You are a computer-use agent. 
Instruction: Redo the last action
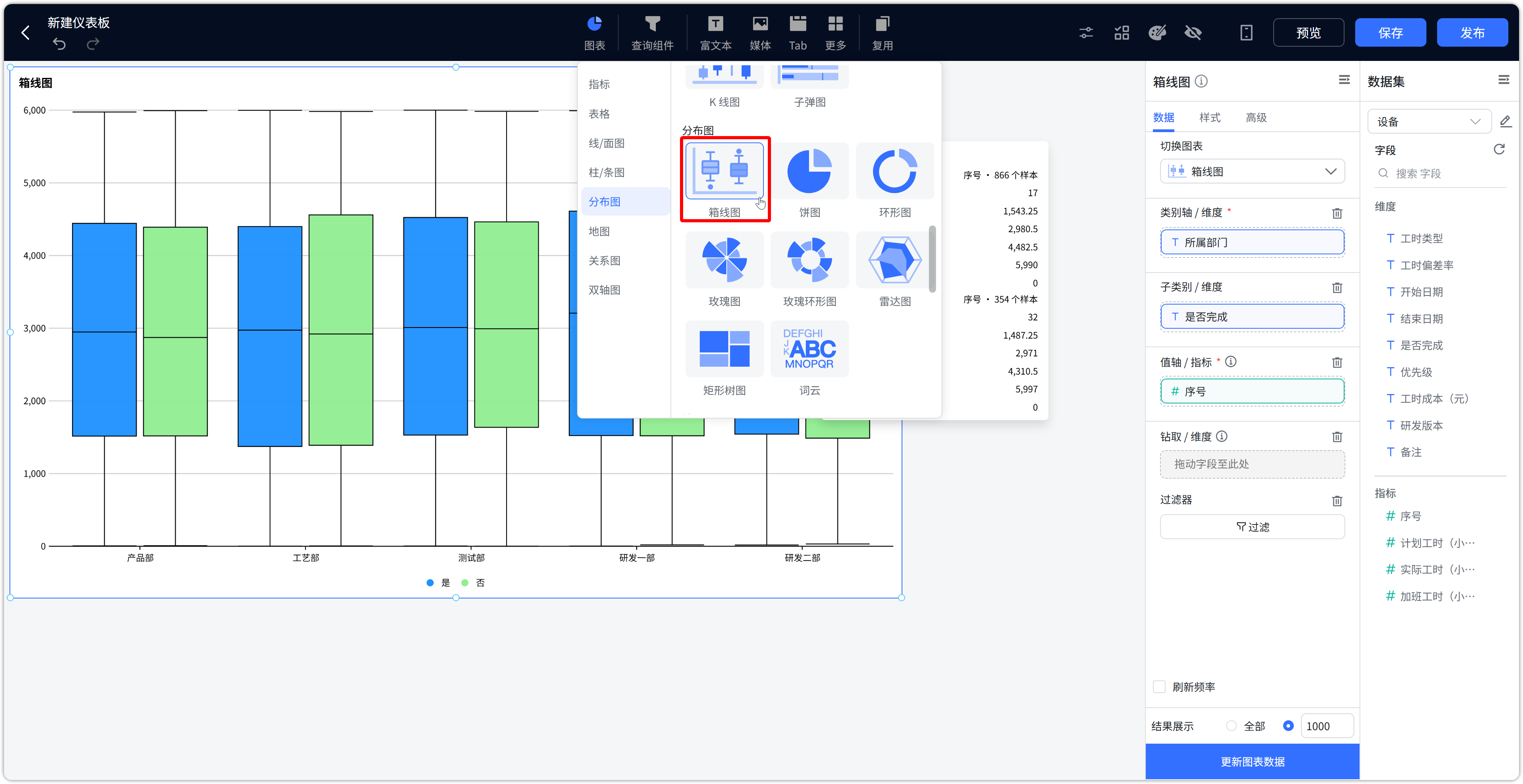[x=93, y=44]
